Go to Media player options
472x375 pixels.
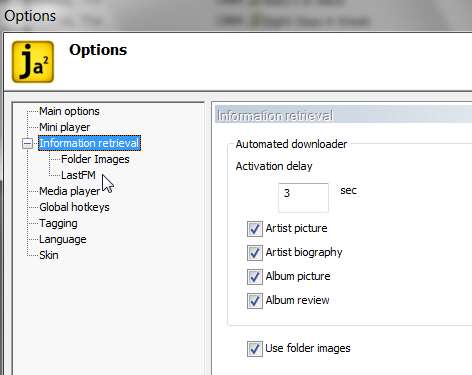70,191
